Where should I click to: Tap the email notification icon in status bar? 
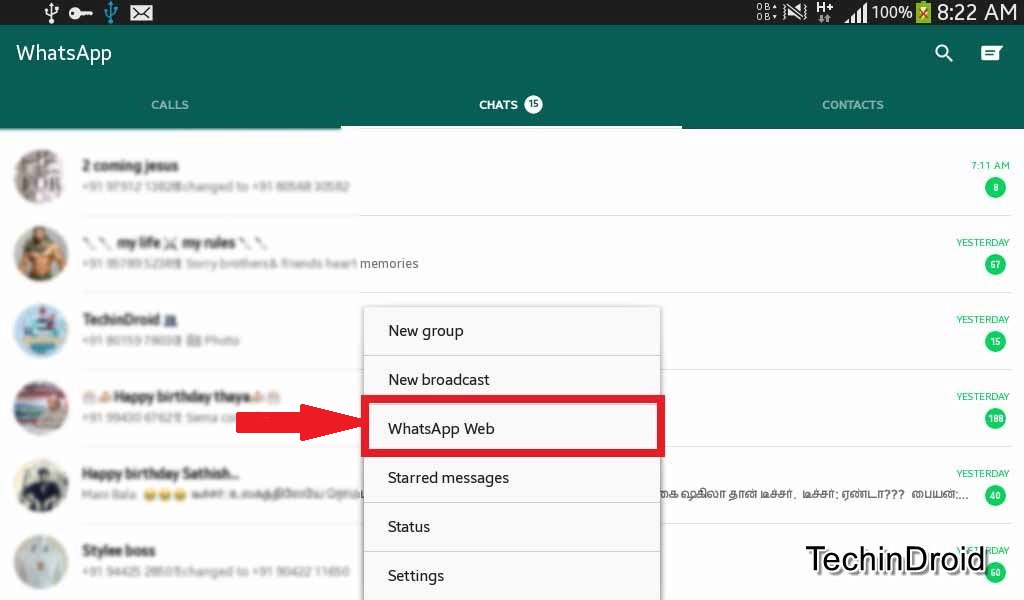(141, 12)
